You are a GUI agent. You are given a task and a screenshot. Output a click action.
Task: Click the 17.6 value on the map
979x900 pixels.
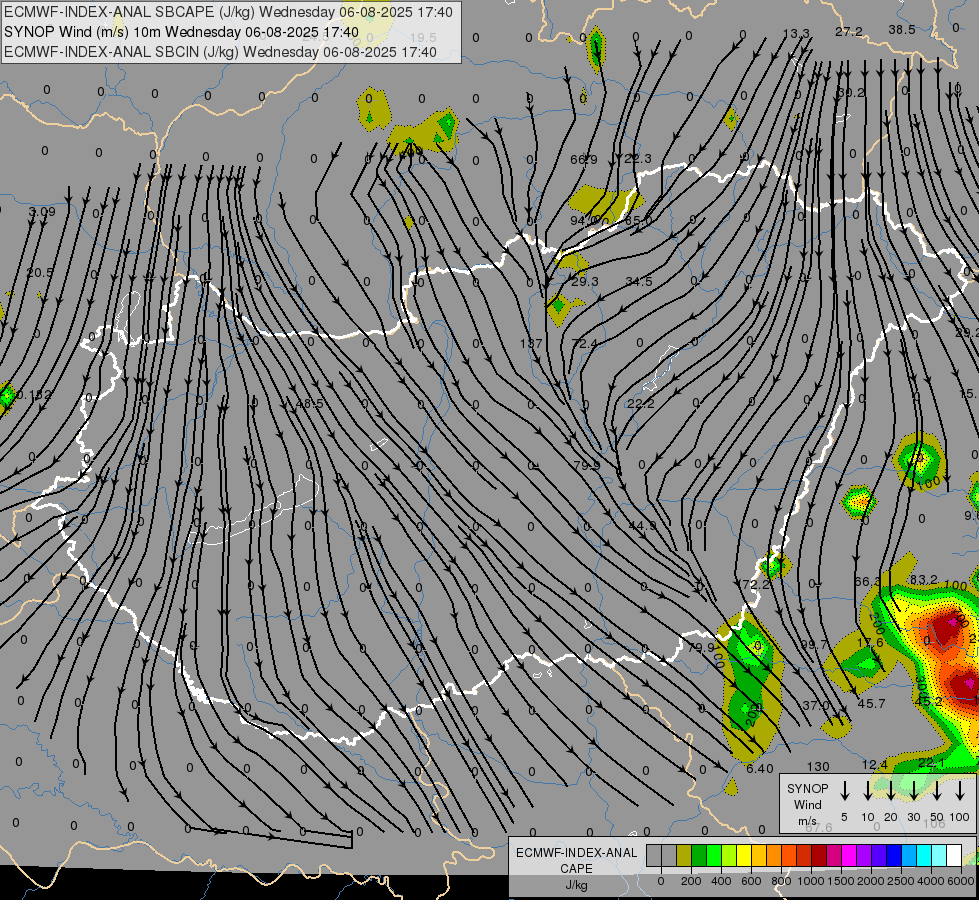[870, 643]
